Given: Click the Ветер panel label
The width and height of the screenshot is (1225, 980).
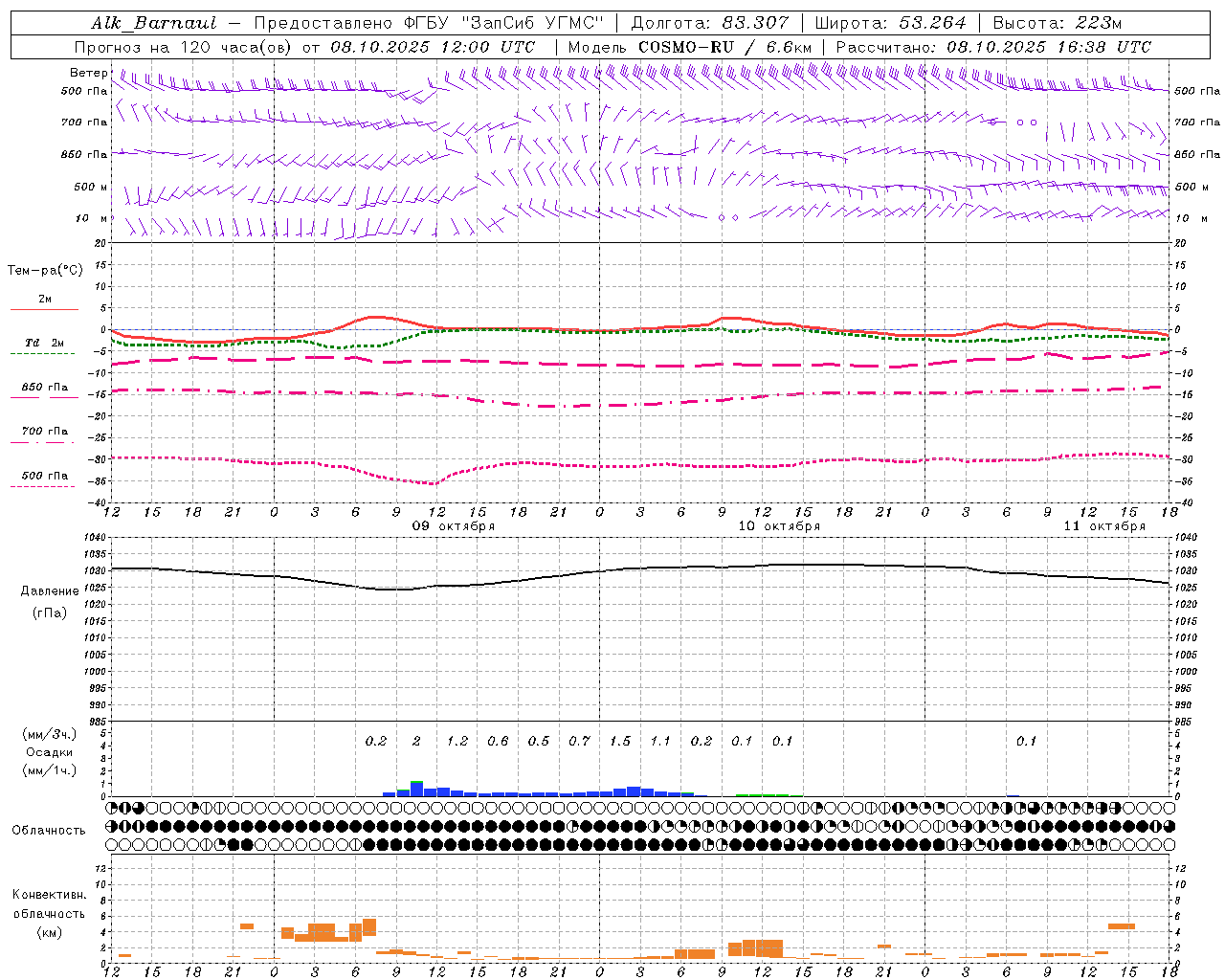Looking at the screenshot, I should pyautogui.click(x=89, y=73).
